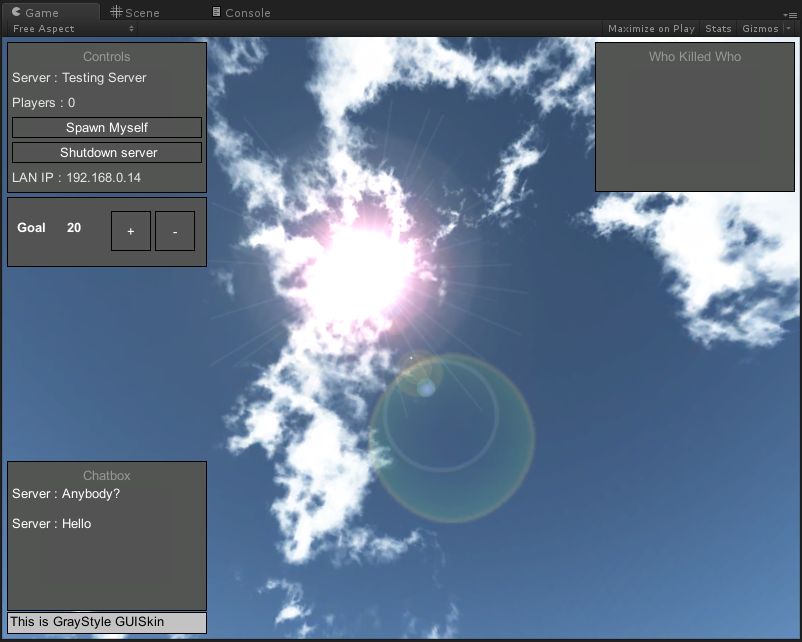Increase the Goal value with the + button
Screen dimensions: 802x642
pos(130,231)
